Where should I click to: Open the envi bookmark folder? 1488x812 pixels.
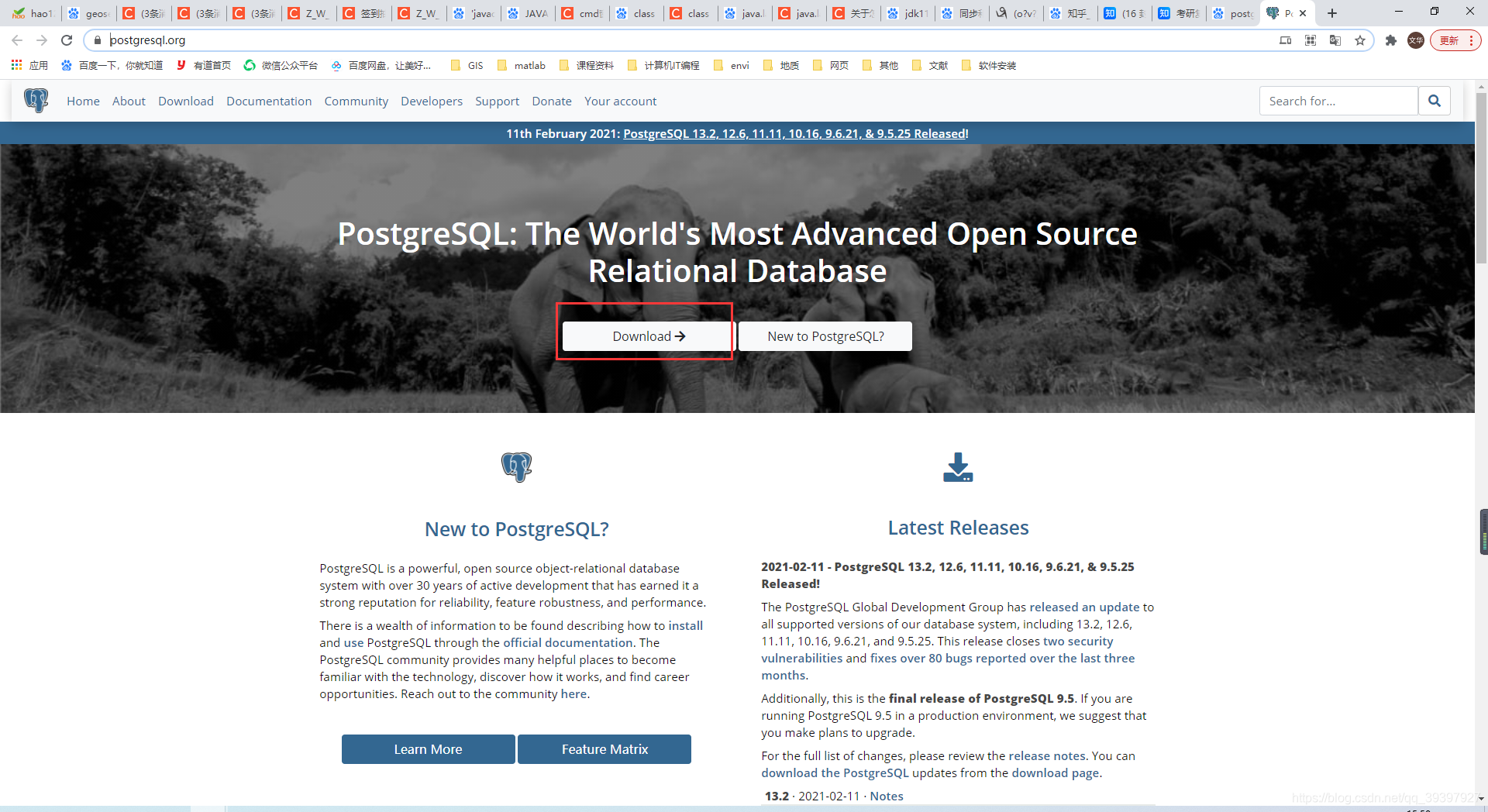click(x=731, y=66)
